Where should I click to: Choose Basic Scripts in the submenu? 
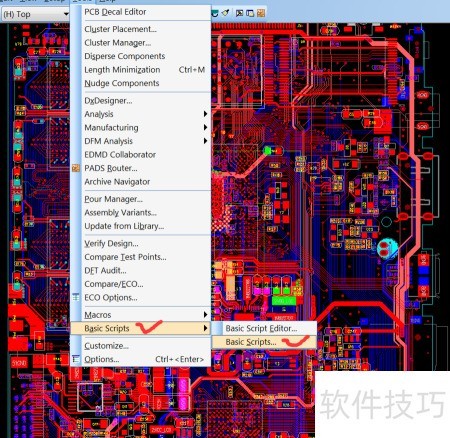(x=251, y=342)
